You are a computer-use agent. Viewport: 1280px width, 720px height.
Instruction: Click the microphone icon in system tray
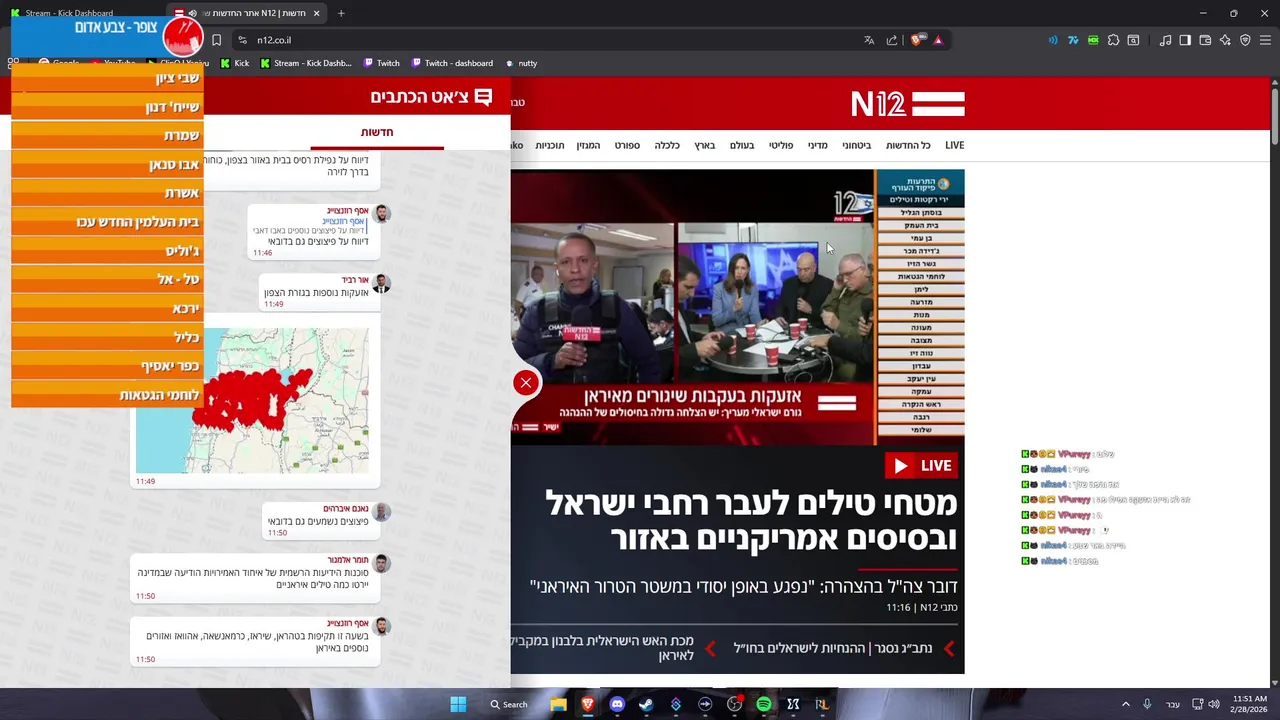[1147, 704]
